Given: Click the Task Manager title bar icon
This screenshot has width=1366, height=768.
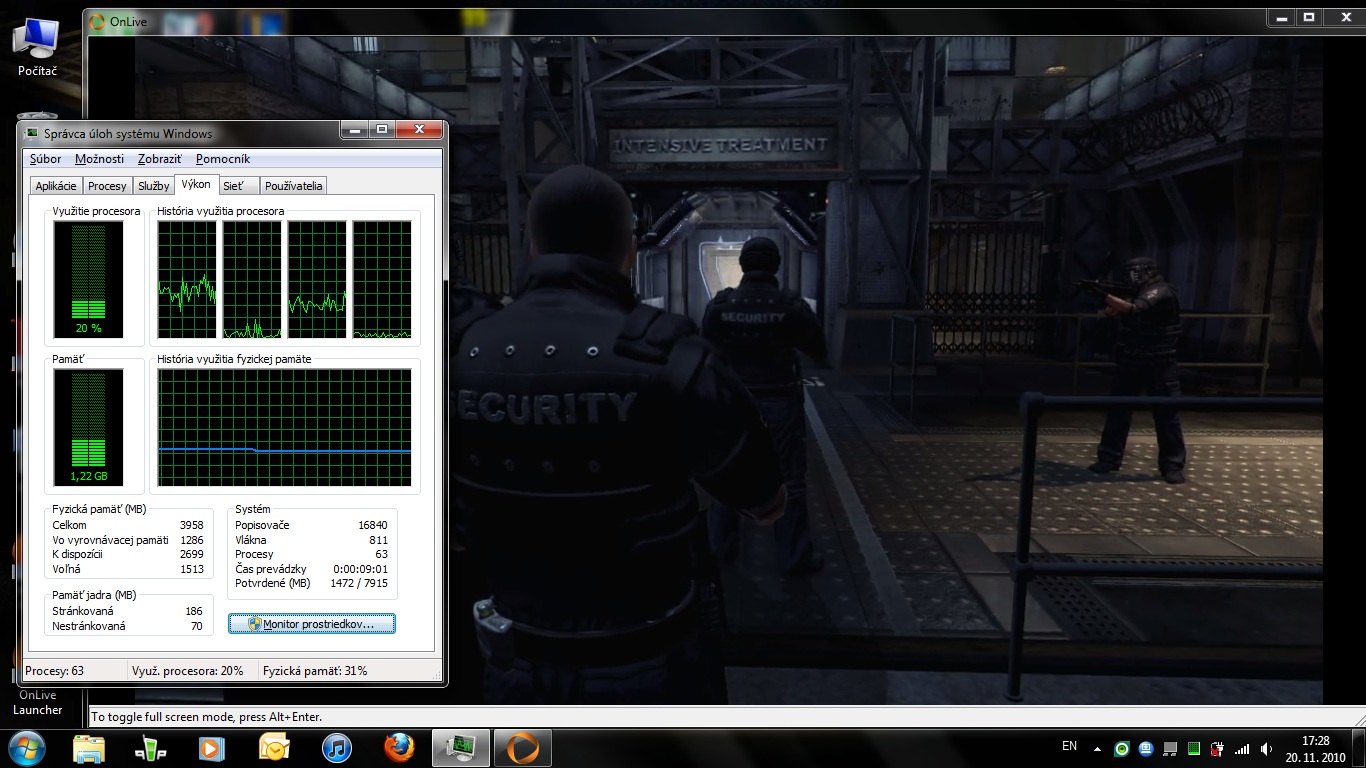Looking at the screenshot, I should pos(33,133).
